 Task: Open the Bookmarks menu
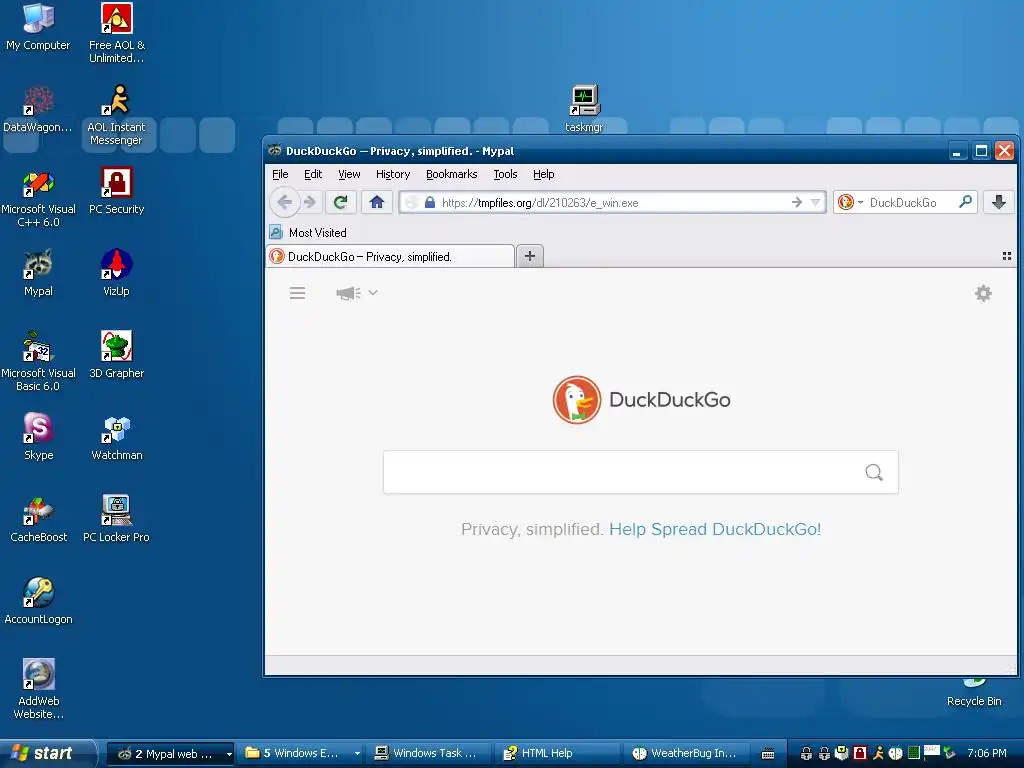[451, 174]
